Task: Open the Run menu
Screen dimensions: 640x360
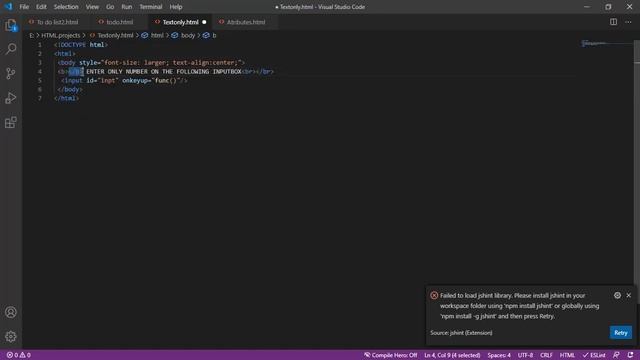Action: [127, 7]
